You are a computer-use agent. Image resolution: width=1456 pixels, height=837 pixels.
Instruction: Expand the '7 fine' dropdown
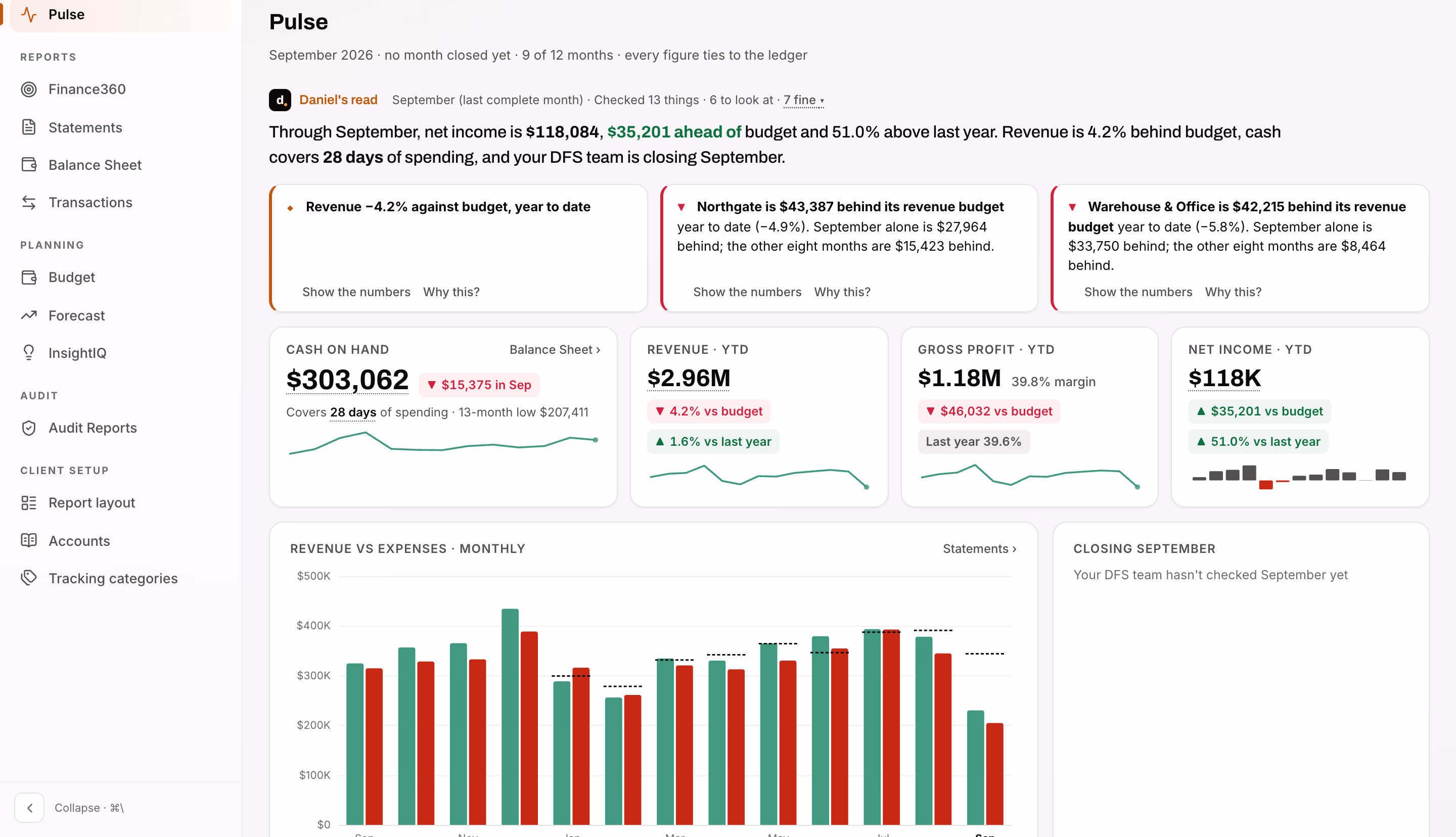point(804,100)
